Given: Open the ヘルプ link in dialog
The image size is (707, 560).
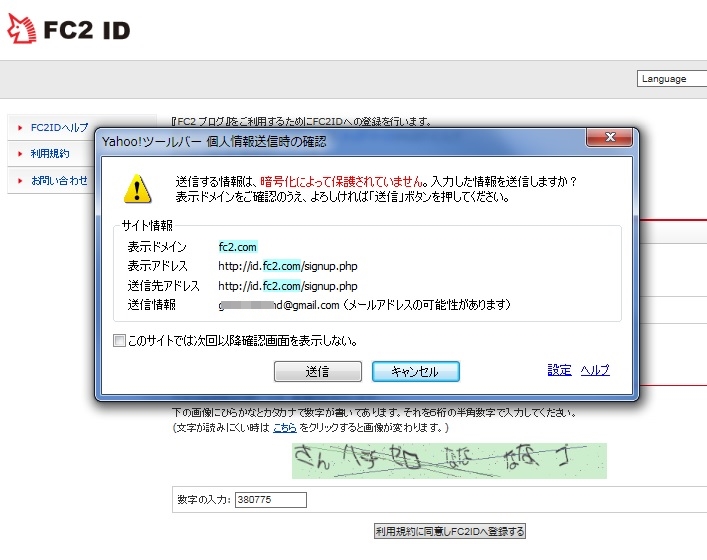Looking at the screenshot, I should (595, 370).
